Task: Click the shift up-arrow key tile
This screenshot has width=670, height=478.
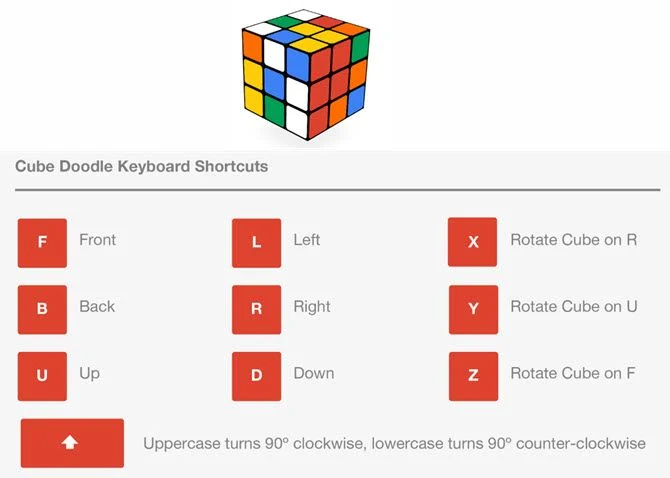Action: tap(72, 443)
